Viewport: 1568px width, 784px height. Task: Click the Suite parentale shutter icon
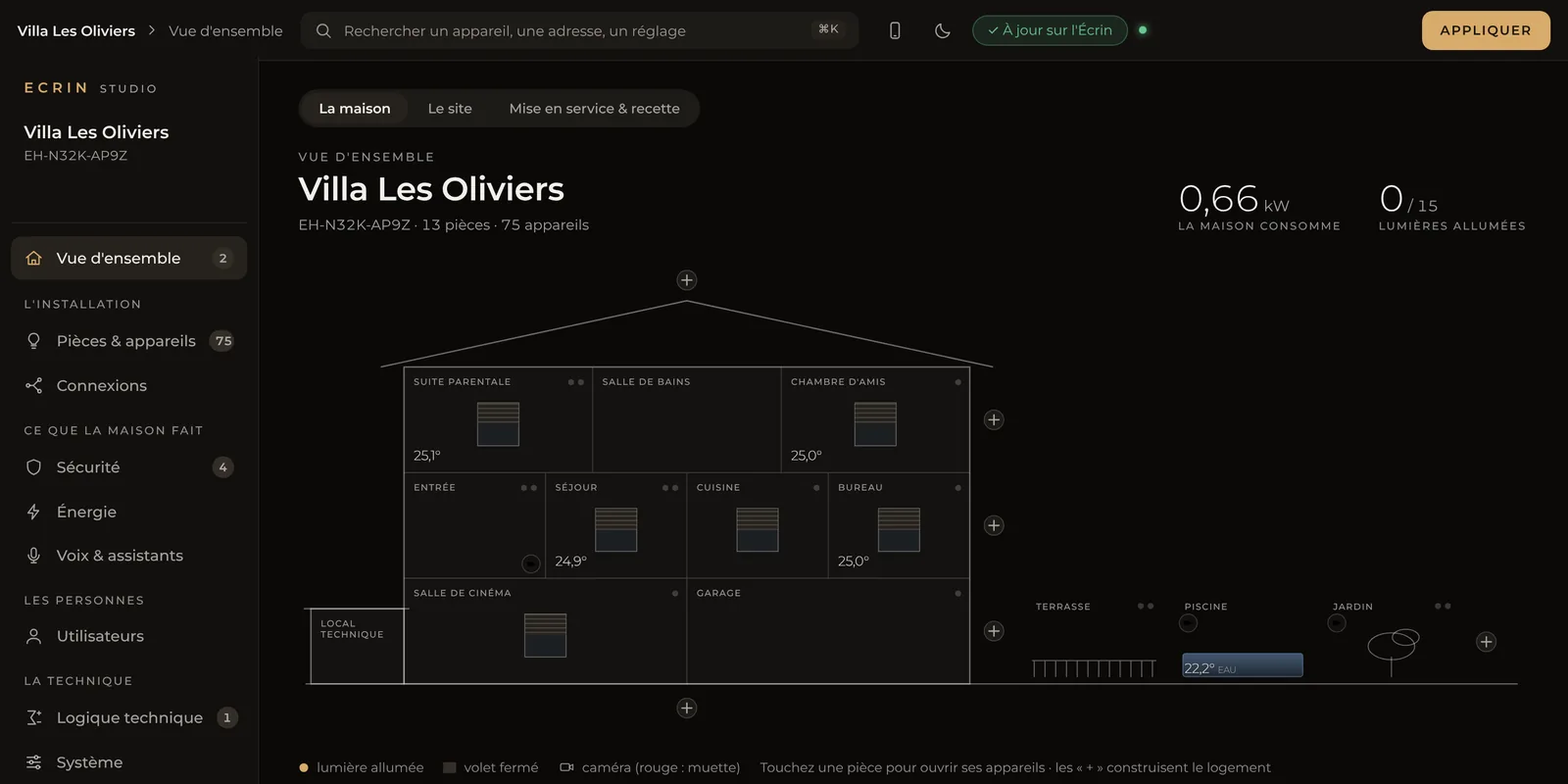coord(498,424)
